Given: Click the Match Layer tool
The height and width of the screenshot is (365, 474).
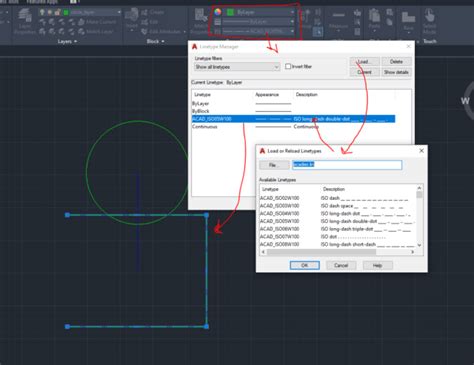Looking at the screenshot, I should tap(96, 32).
